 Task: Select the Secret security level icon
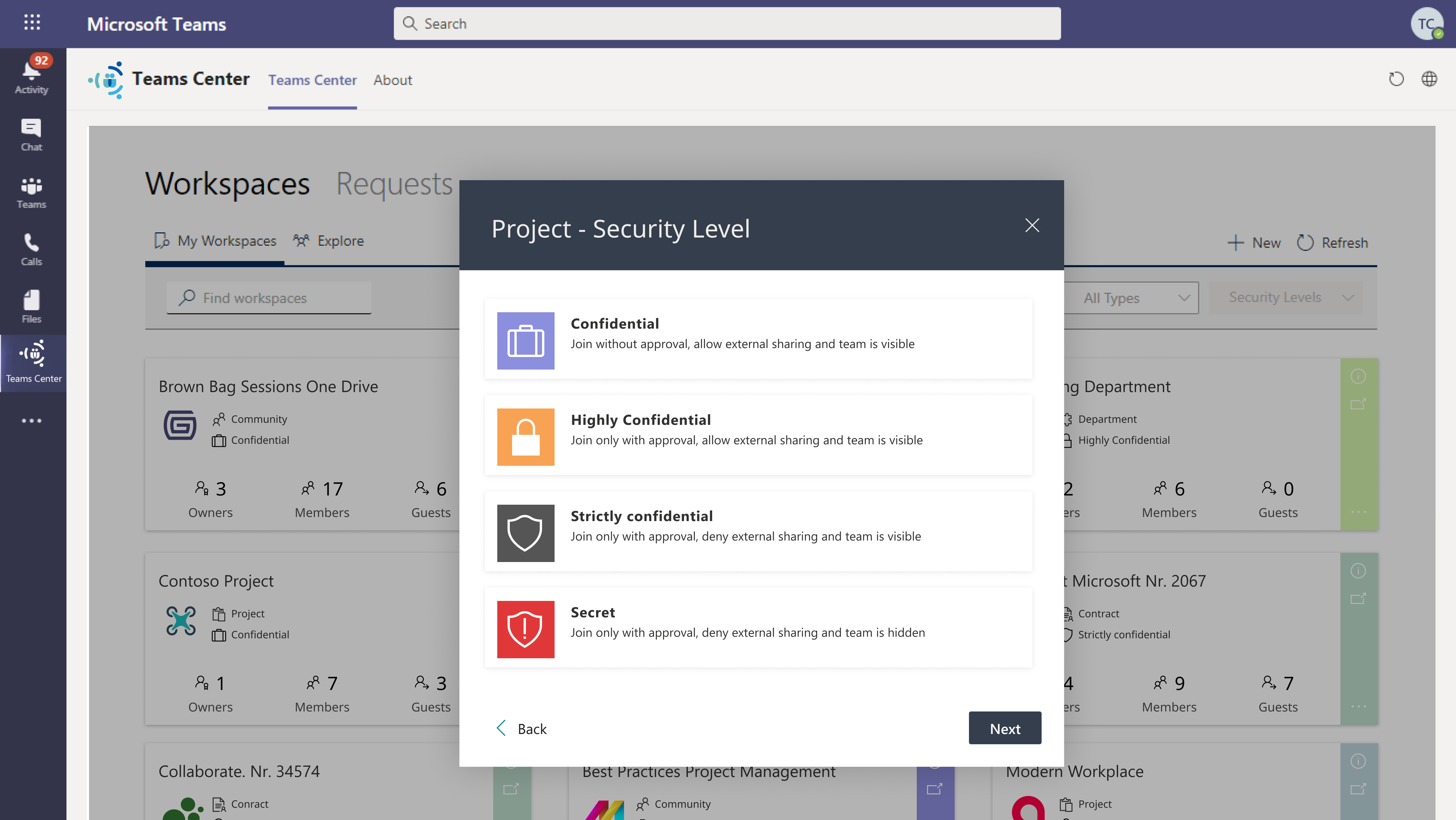(525, 628)
